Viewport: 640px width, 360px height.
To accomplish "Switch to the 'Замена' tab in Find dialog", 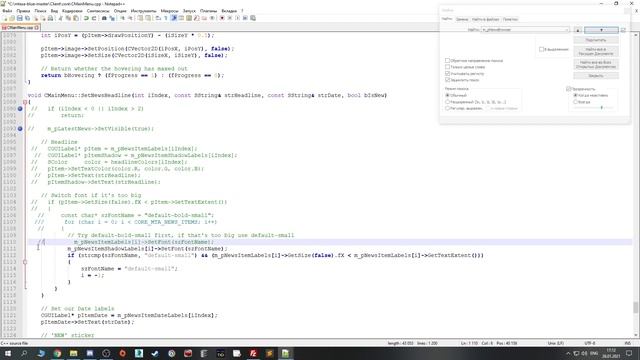I will point(462,19).
